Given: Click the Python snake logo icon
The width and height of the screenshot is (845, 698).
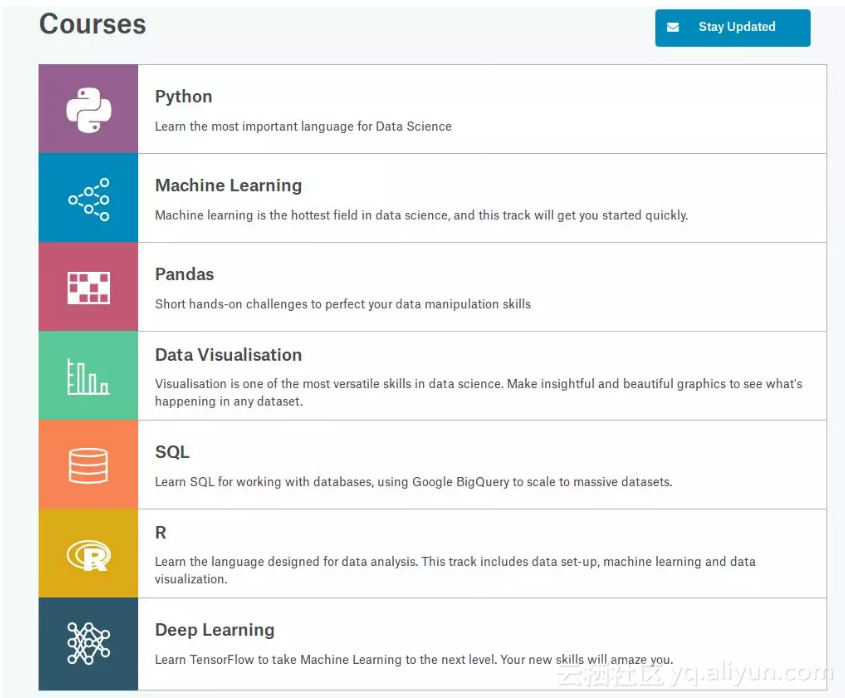Looking at the screenshot, I should pyautogui.click(x=88, y=110).
